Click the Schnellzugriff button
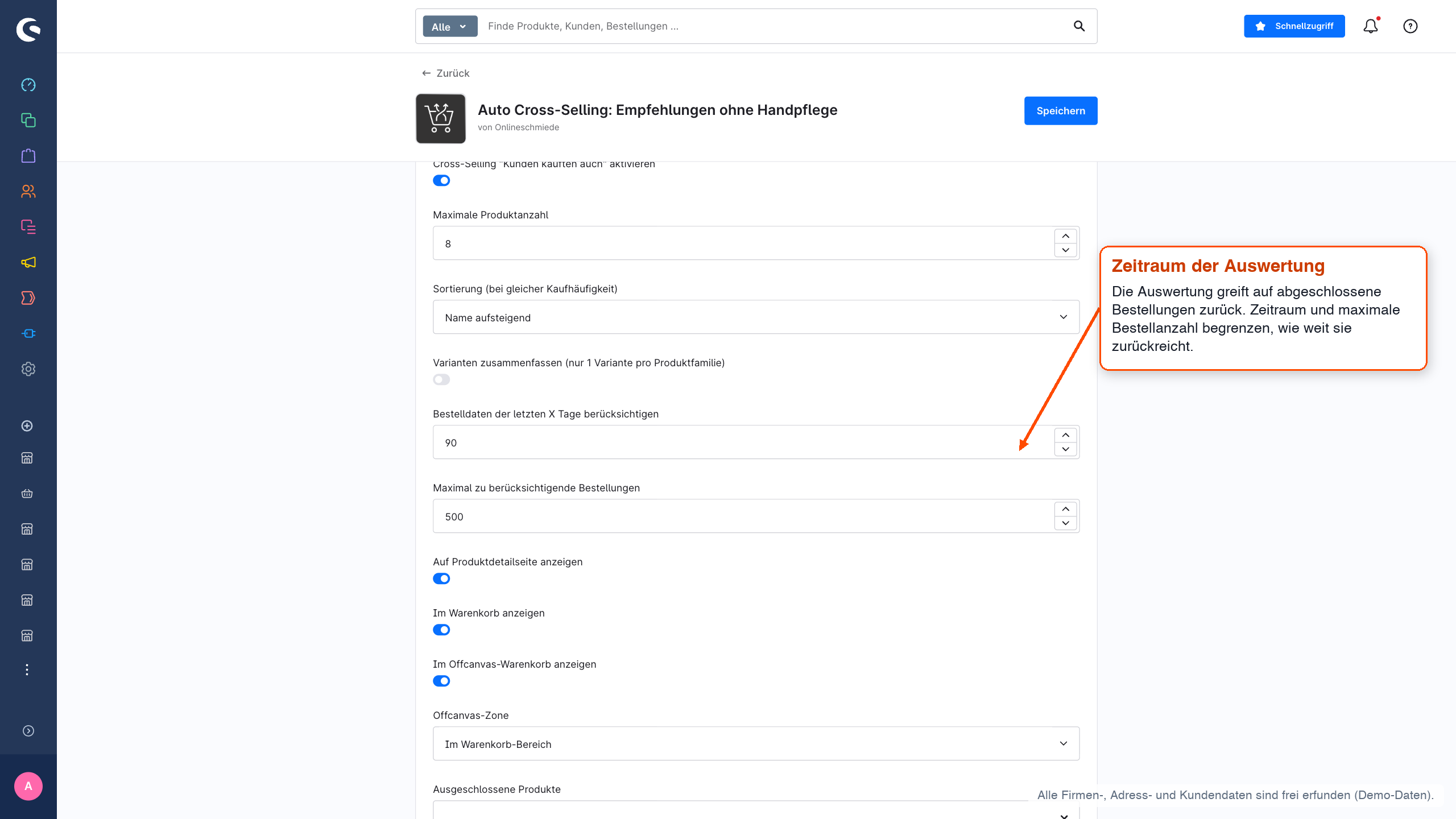The height and width of the screenshot is (819, 1456). (1294, 26)
